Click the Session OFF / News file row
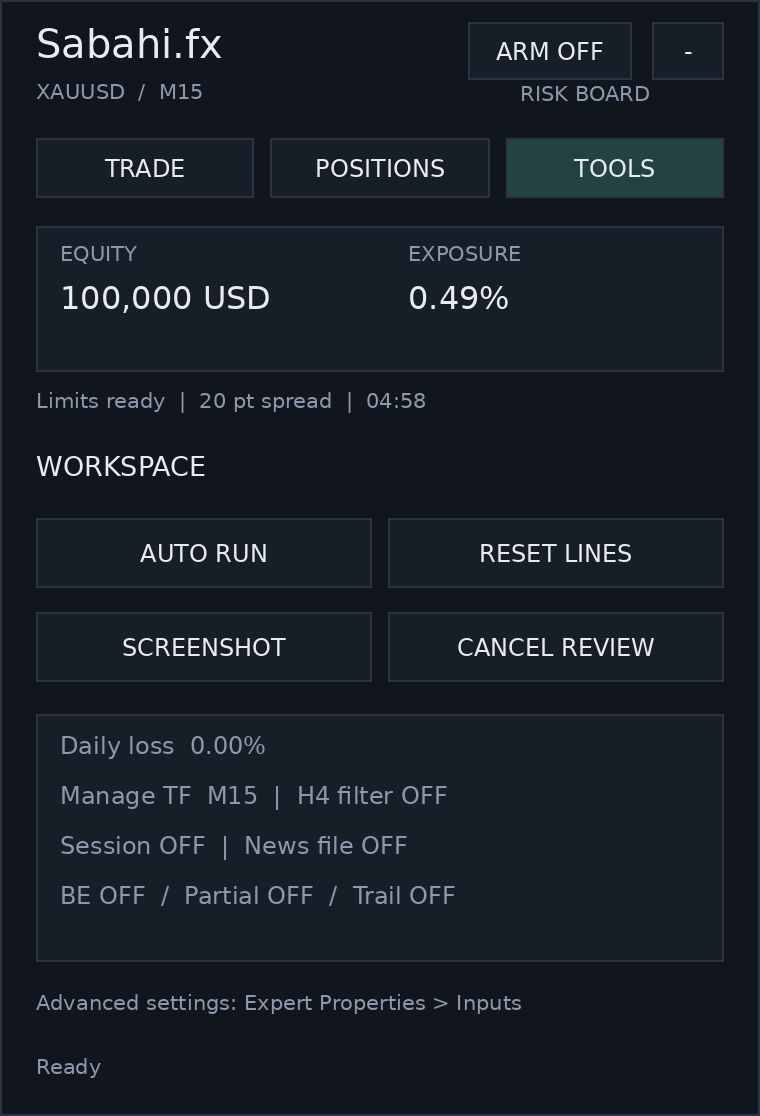Image resolution: width=760 pixels, height=1116 pixels. [x=233, y=846]
